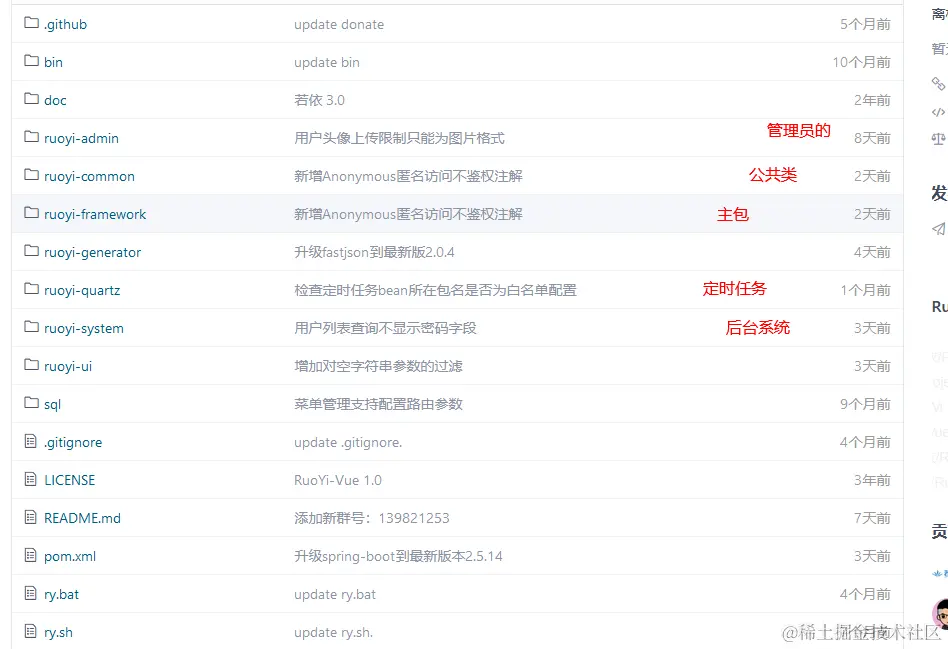
Task: Click the chain link icon in right sidebar
Action: pos(936,84)
